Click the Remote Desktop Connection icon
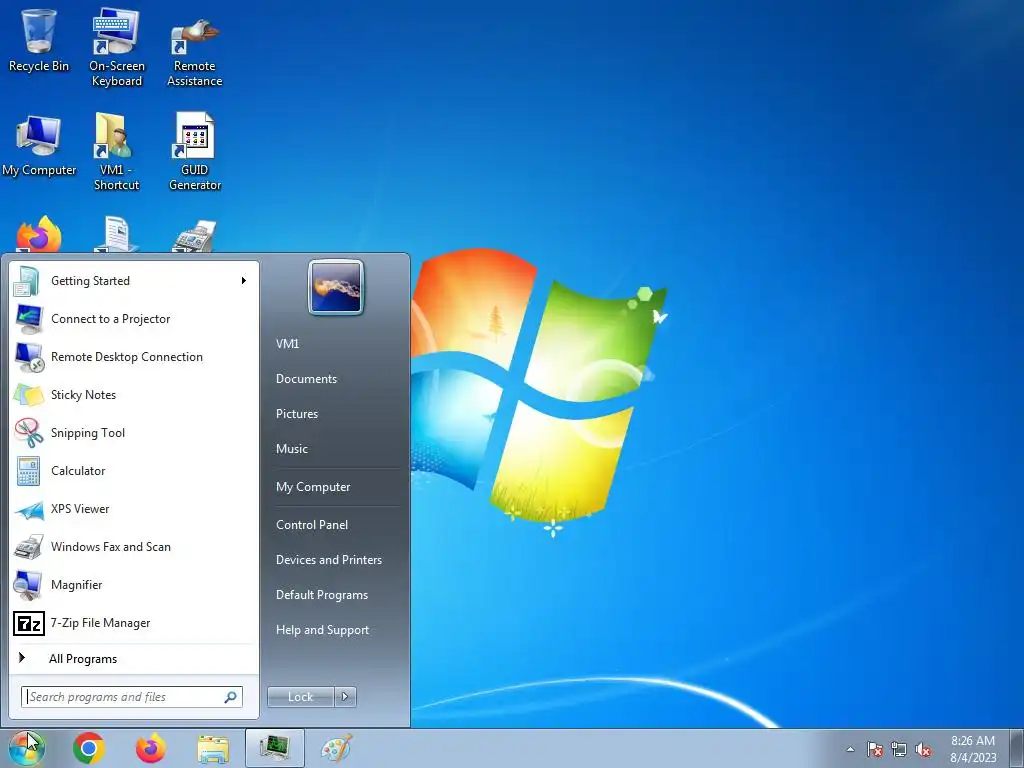1024x768 pixels. tap(29, 357)
